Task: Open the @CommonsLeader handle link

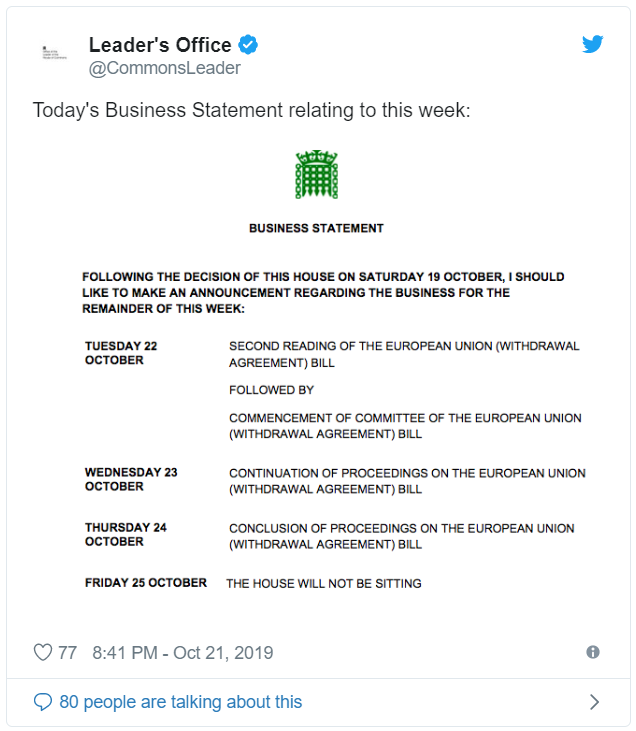Action: [165, 68]
